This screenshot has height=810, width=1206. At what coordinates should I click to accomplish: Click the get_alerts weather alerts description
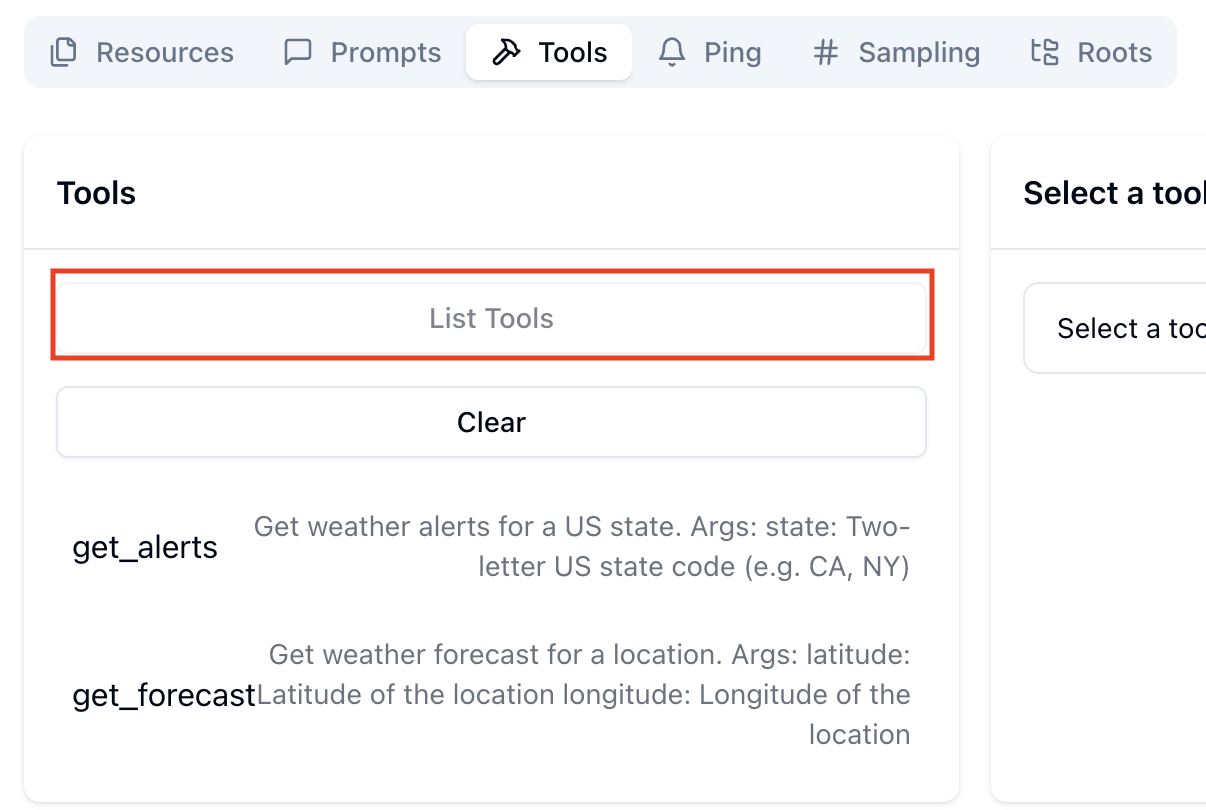581,547
